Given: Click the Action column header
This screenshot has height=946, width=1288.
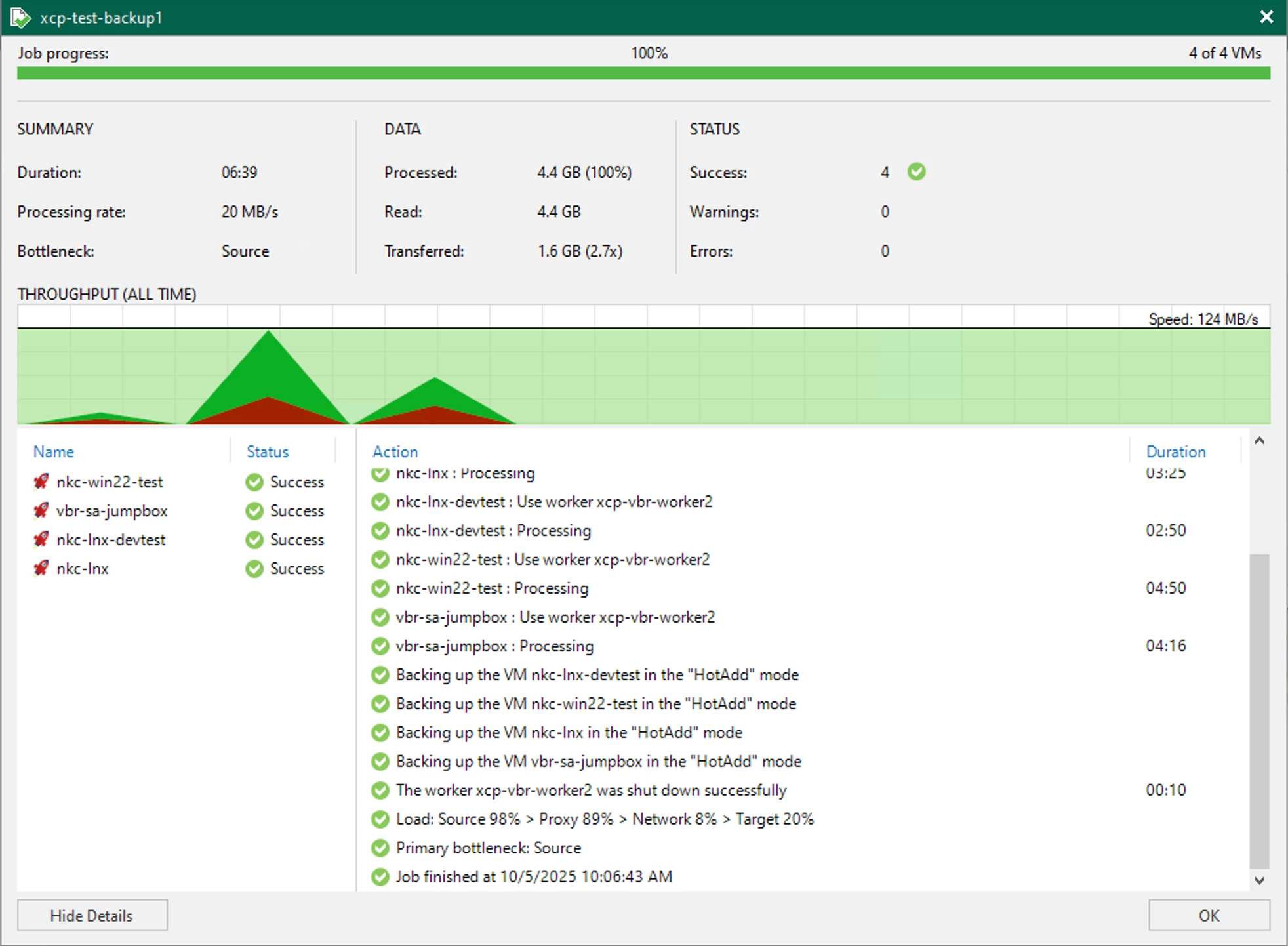Looking at the screenshot, I should pos(395,451).
